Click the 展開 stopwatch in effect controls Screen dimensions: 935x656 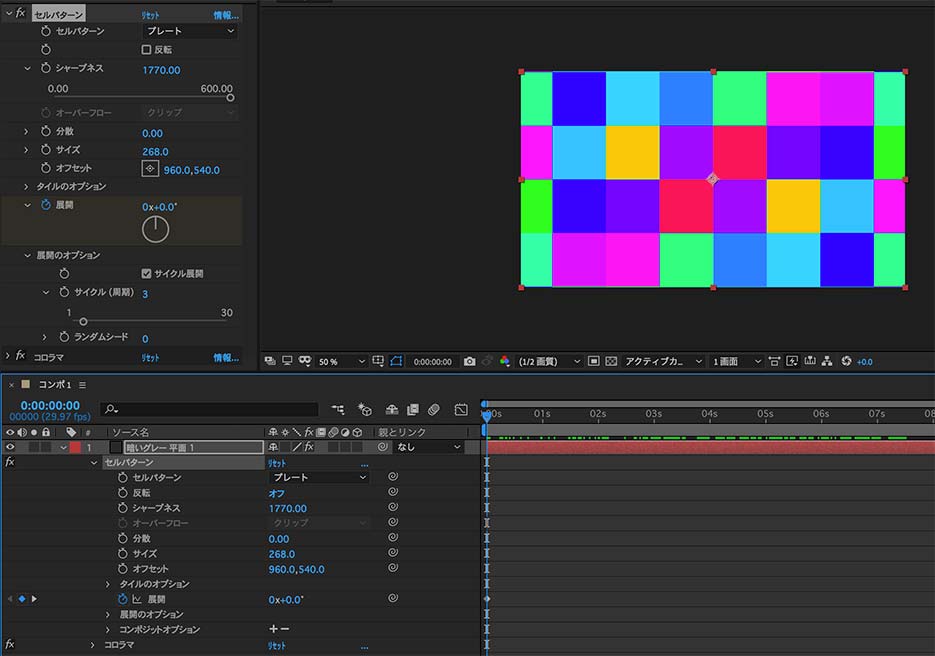coord(46,205)
